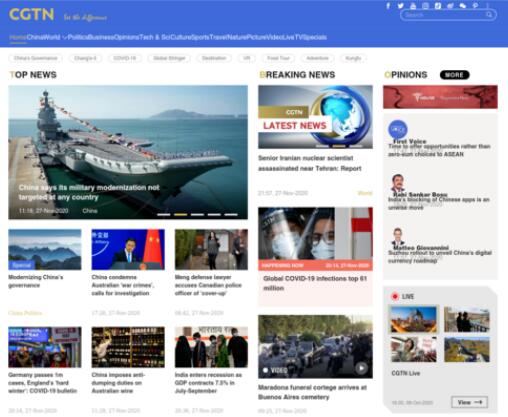508x417 pixels.
Task: Open CGTN's Twitter bird icon
Action: coord(400,6)
